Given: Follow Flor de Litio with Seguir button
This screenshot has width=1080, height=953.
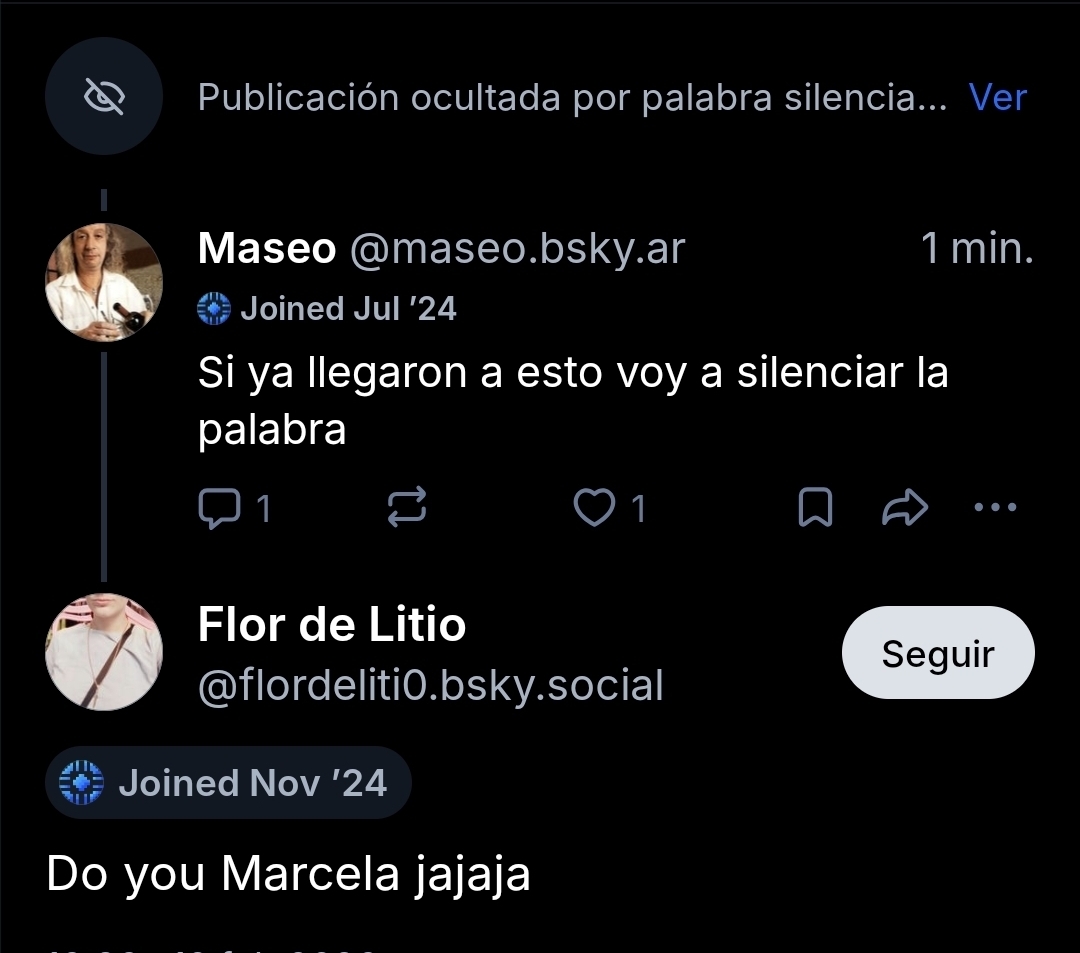Looking at the screenshot, I should [938, 653].
